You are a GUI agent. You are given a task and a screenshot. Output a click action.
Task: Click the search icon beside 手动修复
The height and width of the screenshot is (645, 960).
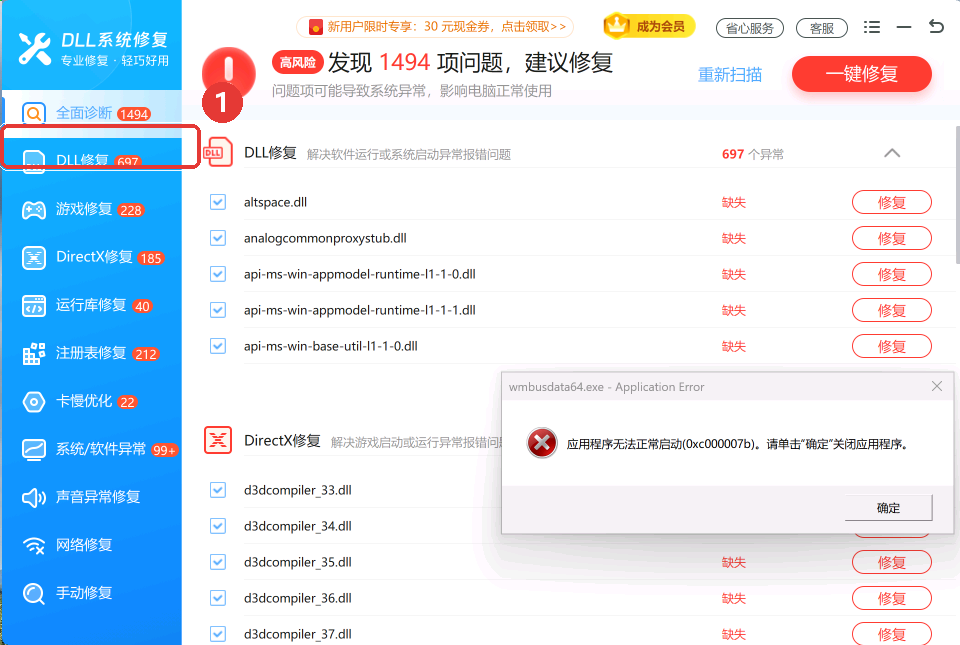pyautogui.click(x=34, y=594)
